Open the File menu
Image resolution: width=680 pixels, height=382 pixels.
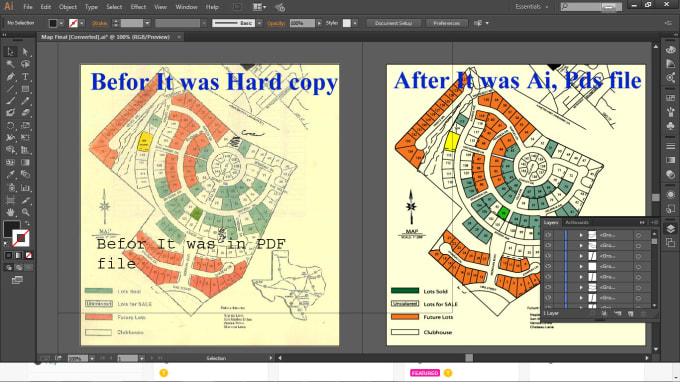pyautogui.click(x=28, y=7)
